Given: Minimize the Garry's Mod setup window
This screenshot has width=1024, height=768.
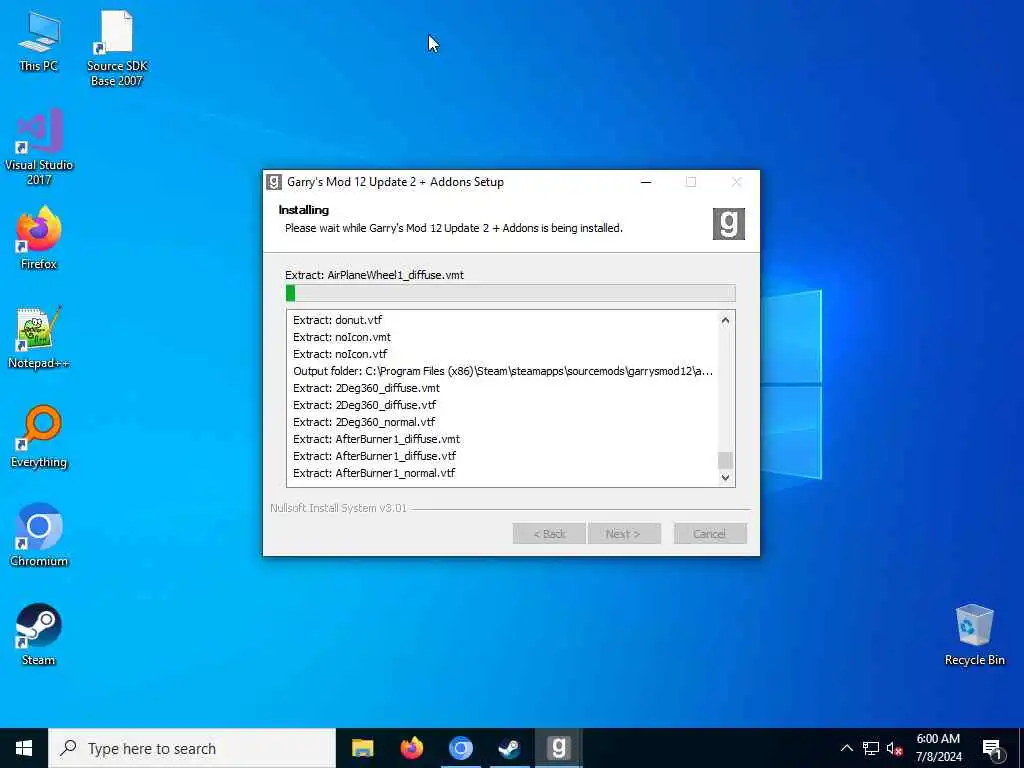Looking at the screenshot, I should tap(646, 182).
